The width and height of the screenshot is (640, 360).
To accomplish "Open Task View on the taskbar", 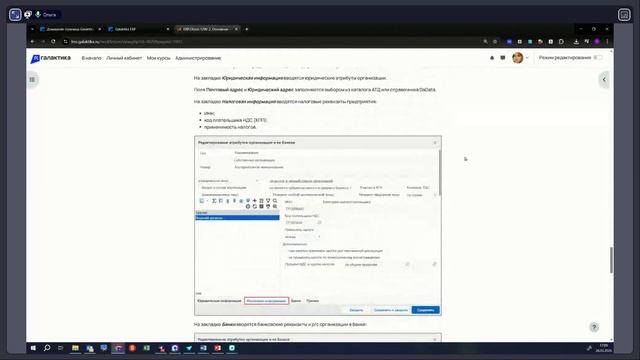I will (60, 348).
